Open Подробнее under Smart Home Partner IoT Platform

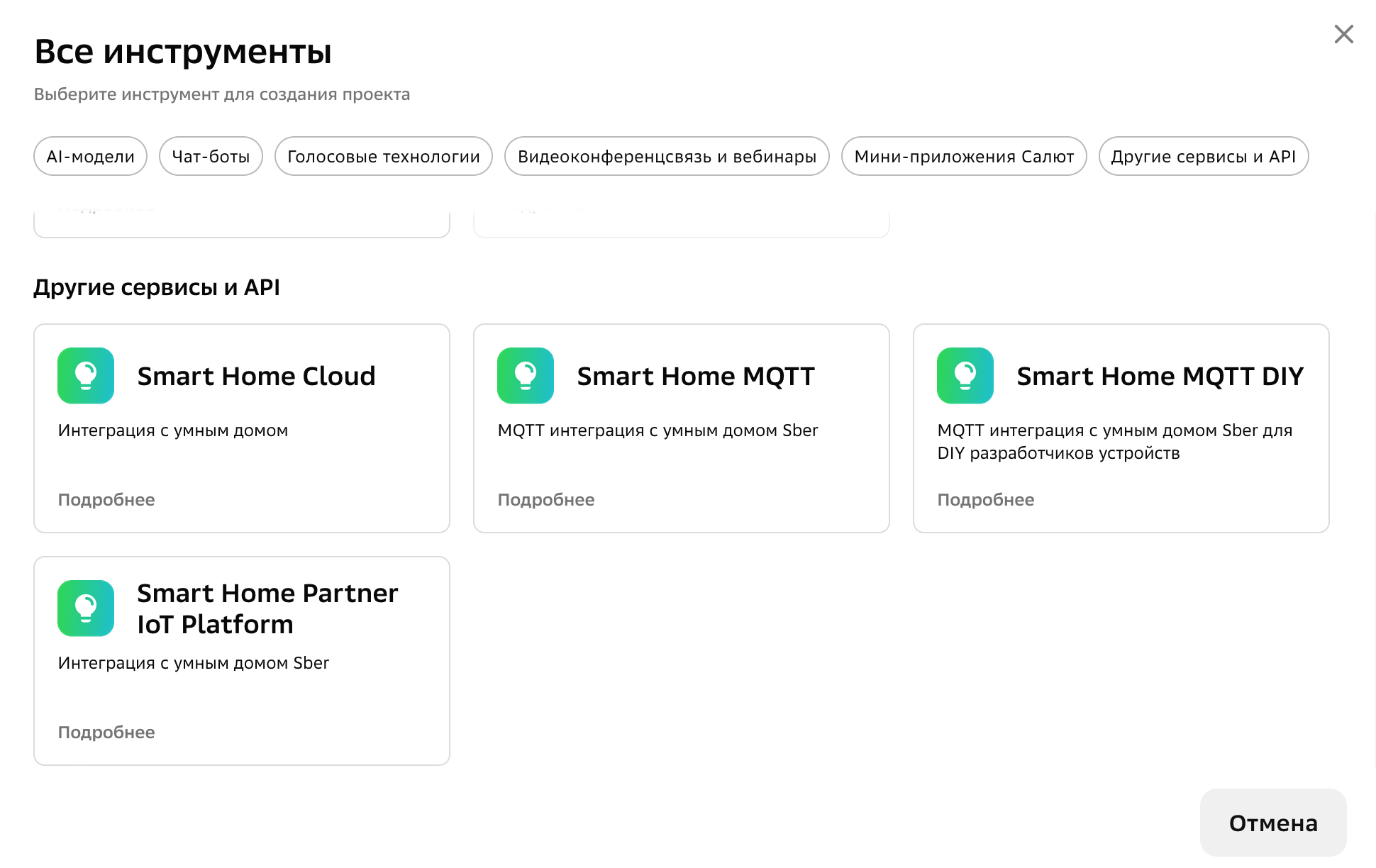[106, 732]
